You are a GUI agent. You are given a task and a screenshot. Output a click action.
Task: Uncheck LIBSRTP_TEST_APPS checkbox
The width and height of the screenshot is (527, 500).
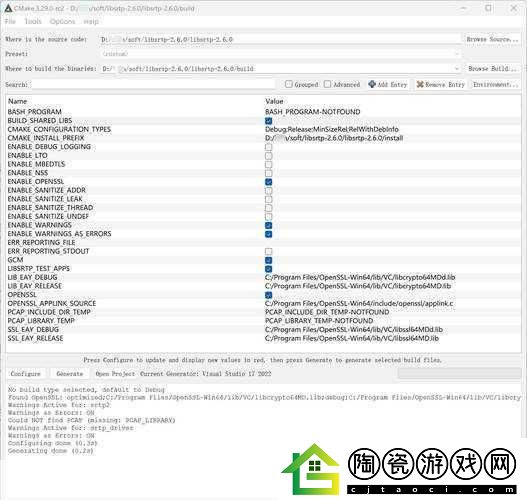point(268,269)
